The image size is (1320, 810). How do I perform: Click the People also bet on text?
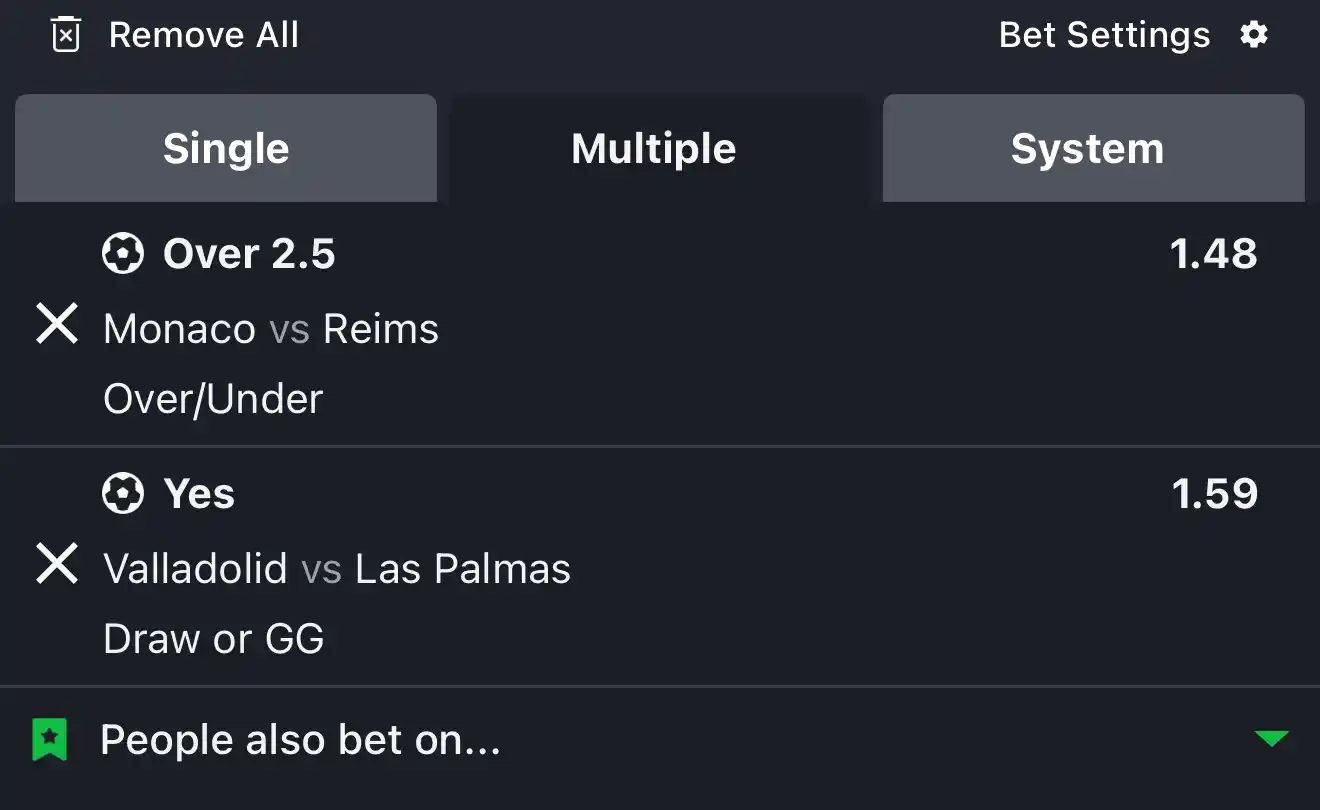click(300, 740)
